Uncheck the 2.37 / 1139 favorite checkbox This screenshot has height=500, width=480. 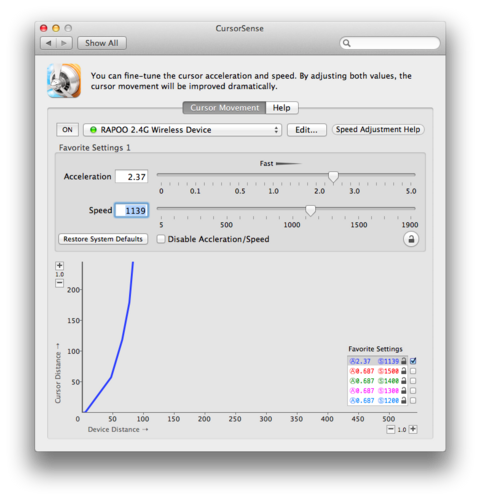pyautogui.click(x=413, y=361)
